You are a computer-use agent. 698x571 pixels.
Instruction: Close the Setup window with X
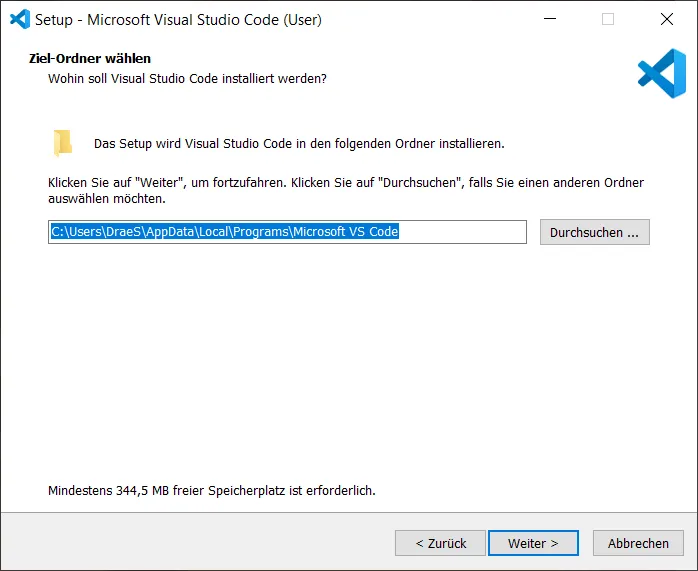click(666, 19)
